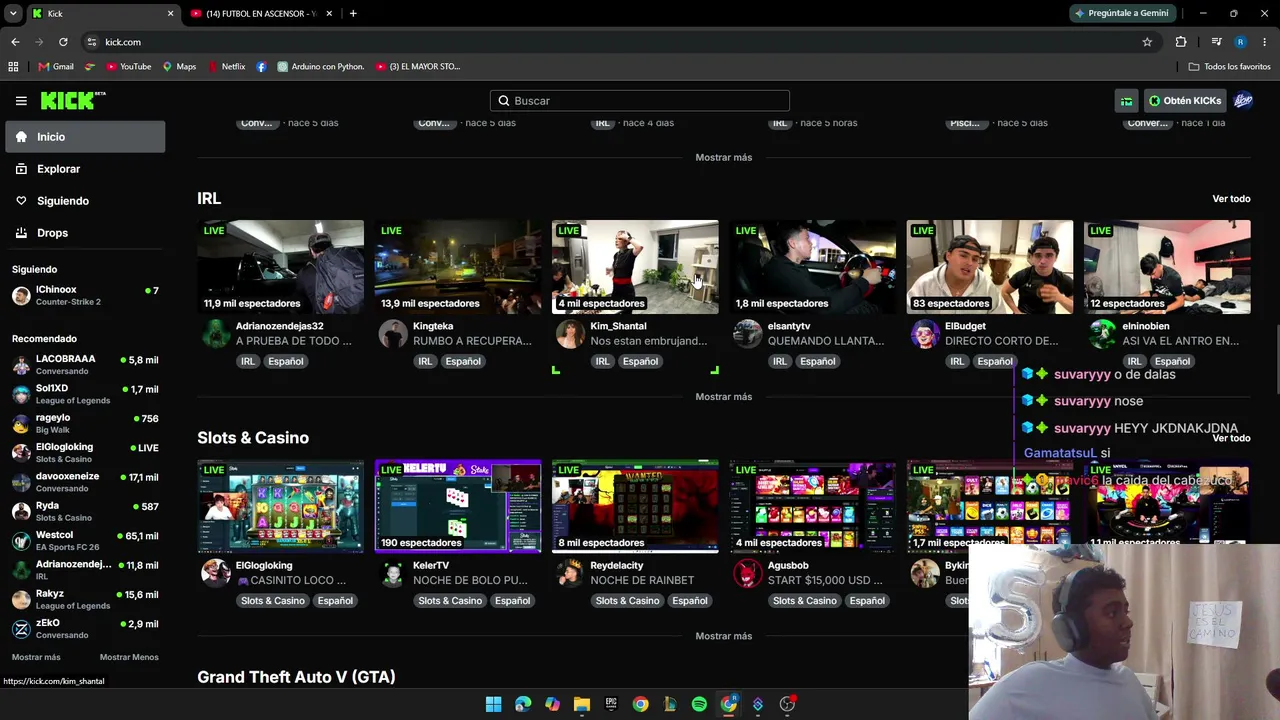Open Chrome media controls icon

coord(1216,42)
